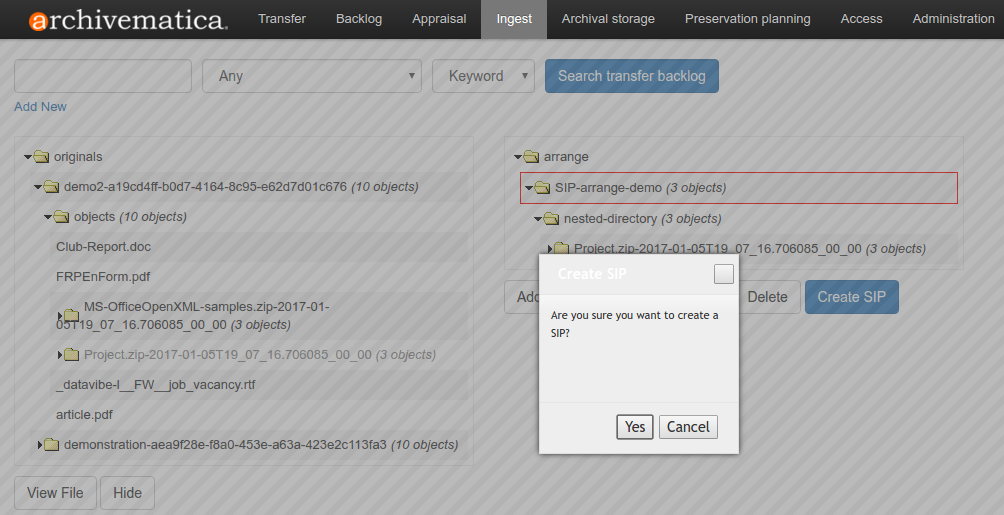
Task: Confirm SIP creation with Yes
Action: [635, 427]
